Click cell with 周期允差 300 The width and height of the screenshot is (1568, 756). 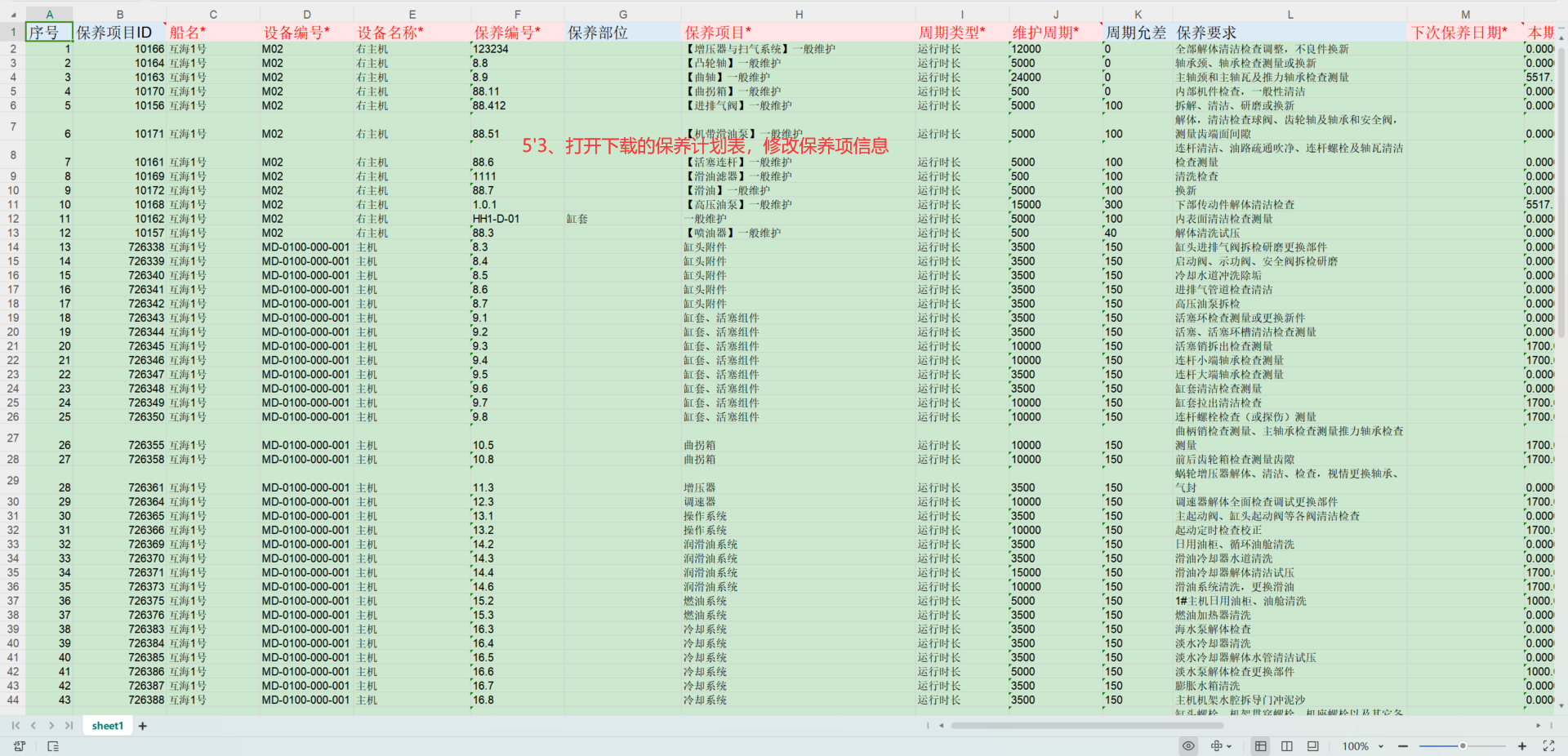pos(1138,205)
